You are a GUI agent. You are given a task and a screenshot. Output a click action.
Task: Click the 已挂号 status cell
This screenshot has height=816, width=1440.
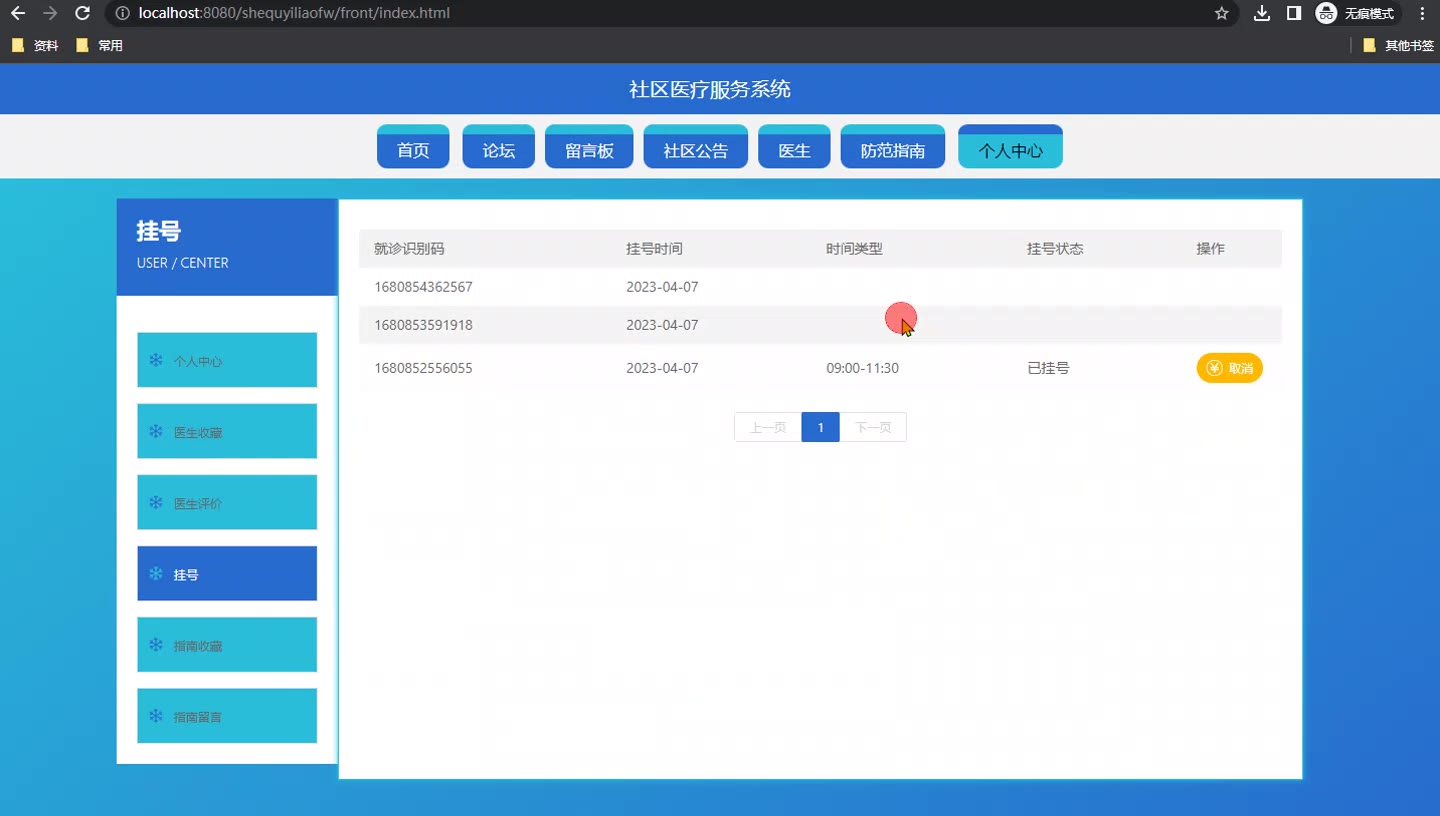pos(1048,368)
